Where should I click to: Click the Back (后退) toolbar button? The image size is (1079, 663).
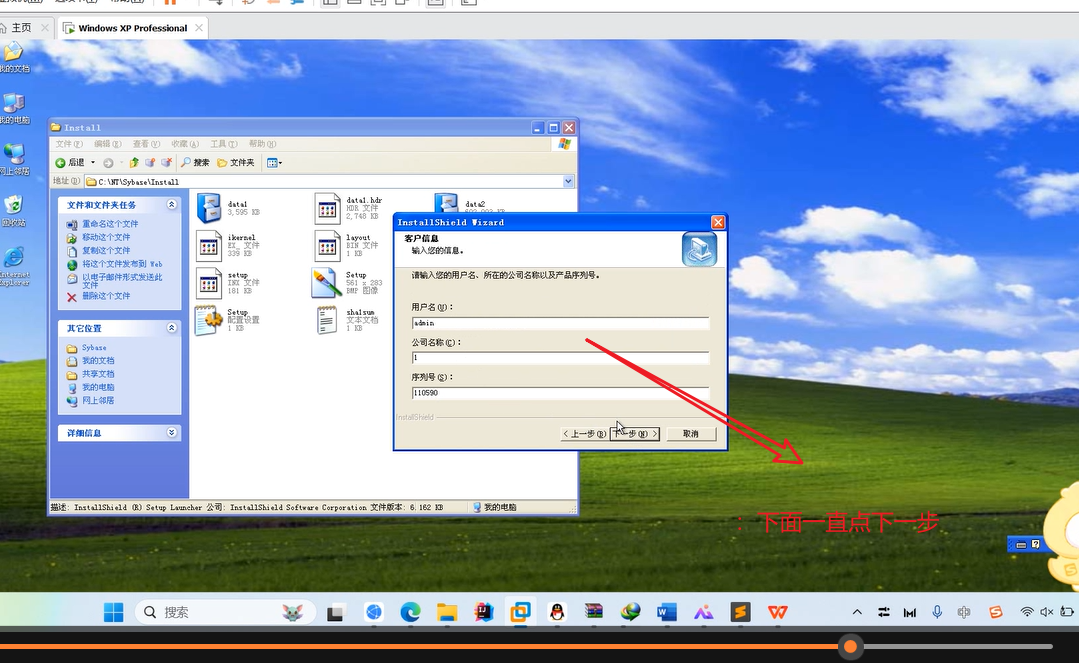[70, 162]
